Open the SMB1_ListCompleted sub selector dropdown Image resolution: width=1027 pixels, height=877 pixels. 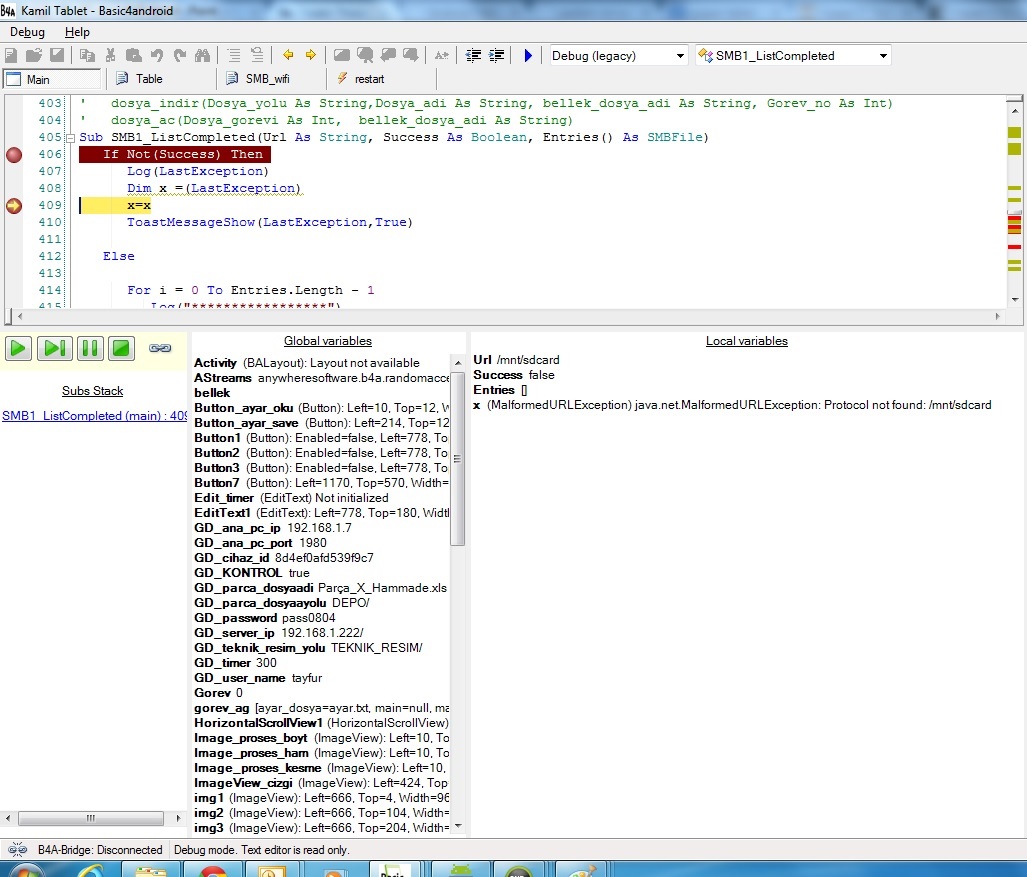point(883,56)
